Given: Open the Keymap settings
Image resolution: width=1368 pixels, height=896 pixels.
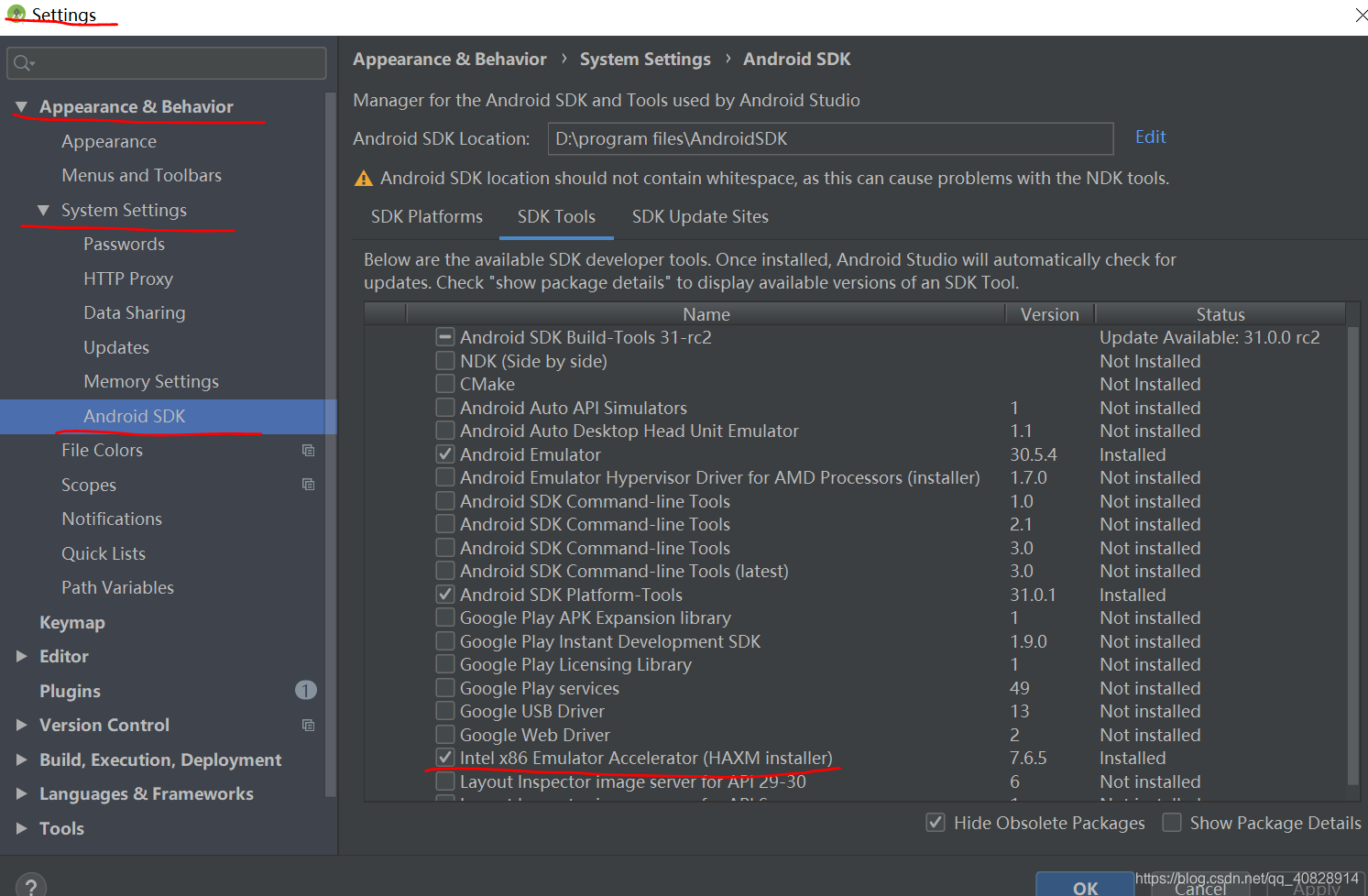Looking at the screenshot, I should pos(72,623).
